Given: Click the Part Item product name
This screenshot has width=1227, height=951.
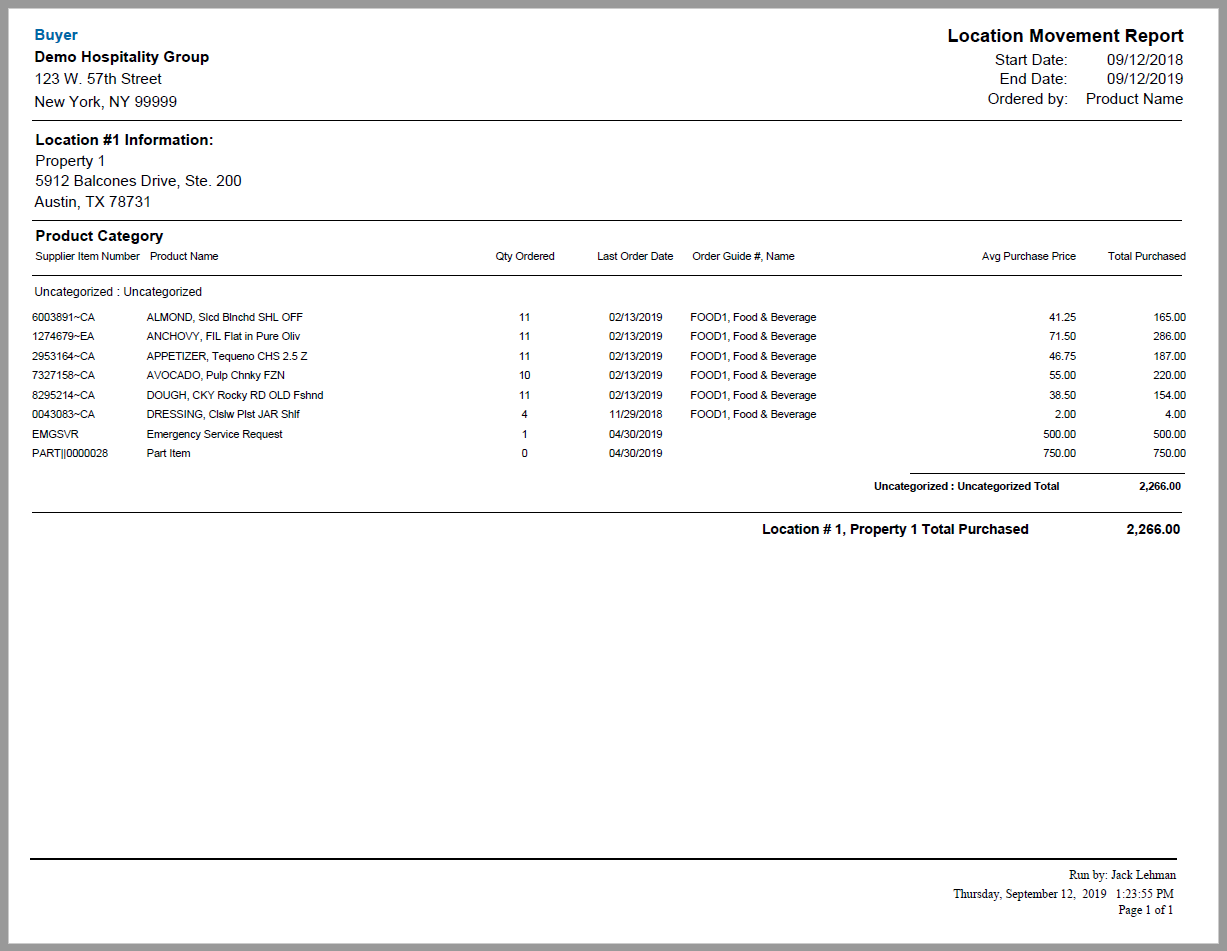Looking at the screenshot, I should pyautogui.click(x=168, y=454).
